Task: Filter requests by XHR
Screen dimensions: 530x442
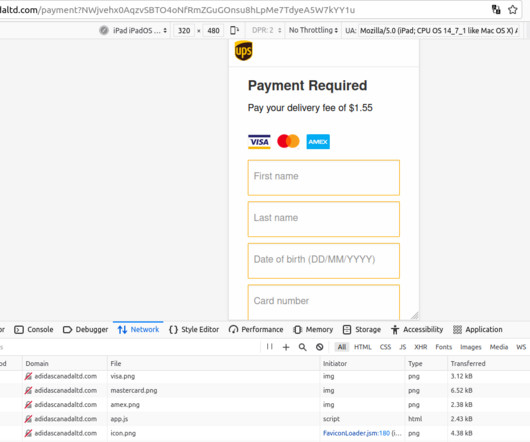Action: [421, 347]
